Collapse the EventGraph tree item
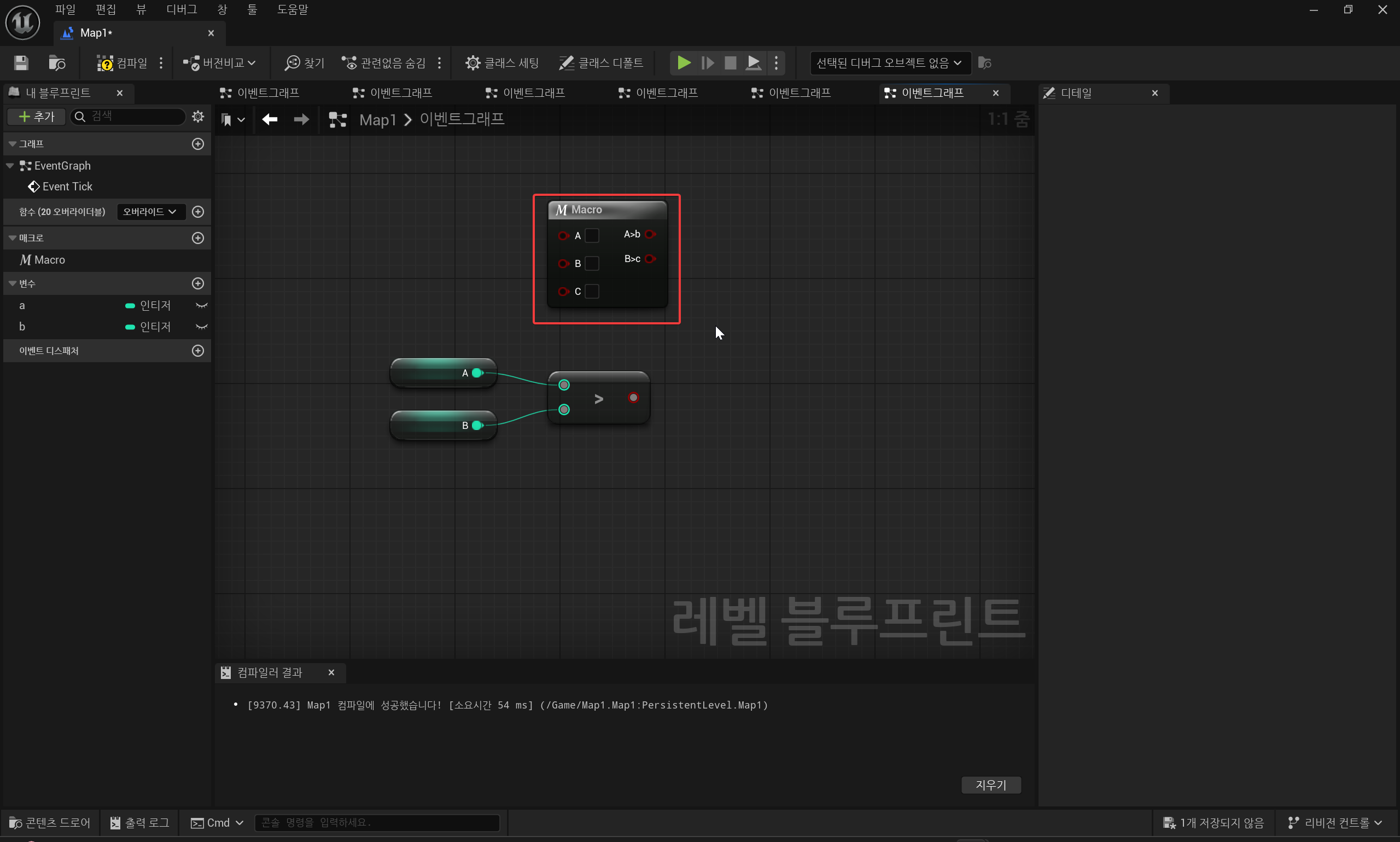 10,166
